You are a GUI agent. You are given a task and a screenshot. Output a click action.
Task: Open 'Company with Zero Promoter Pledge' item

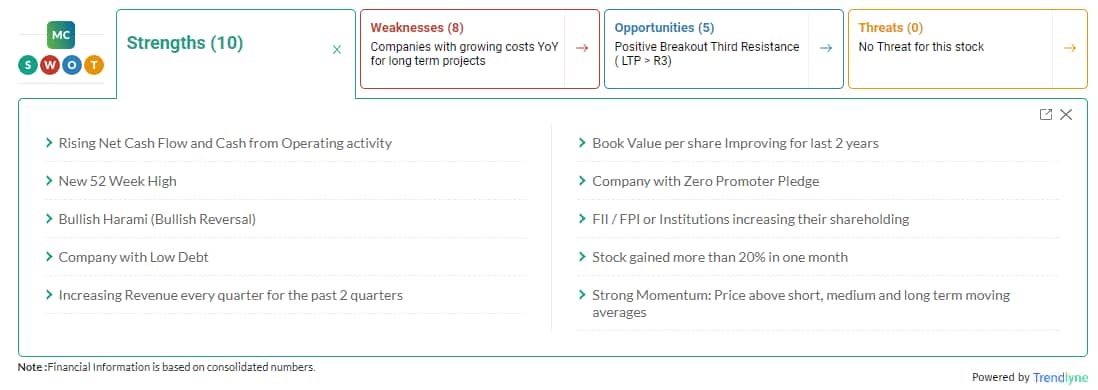(x=706, y=181)
